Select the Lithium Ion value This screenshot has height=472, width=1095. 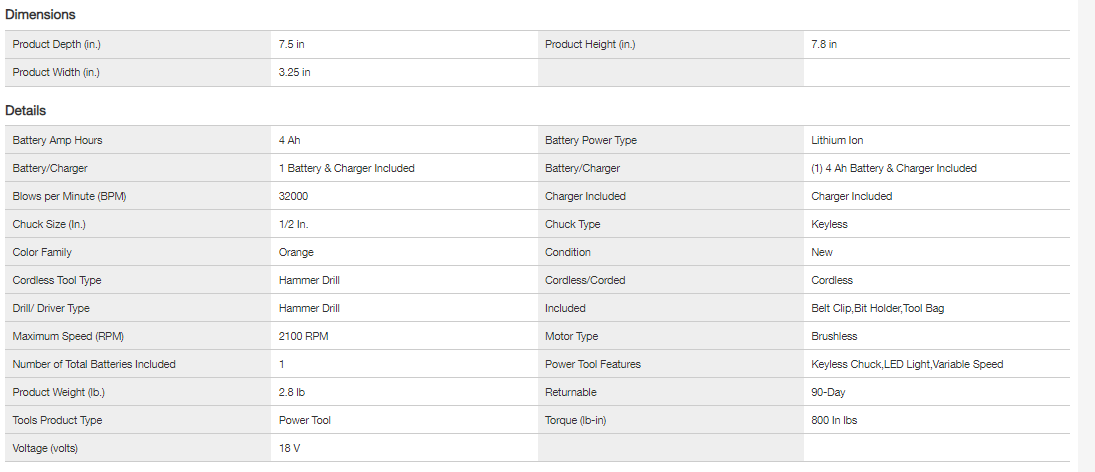click(837, 140)
